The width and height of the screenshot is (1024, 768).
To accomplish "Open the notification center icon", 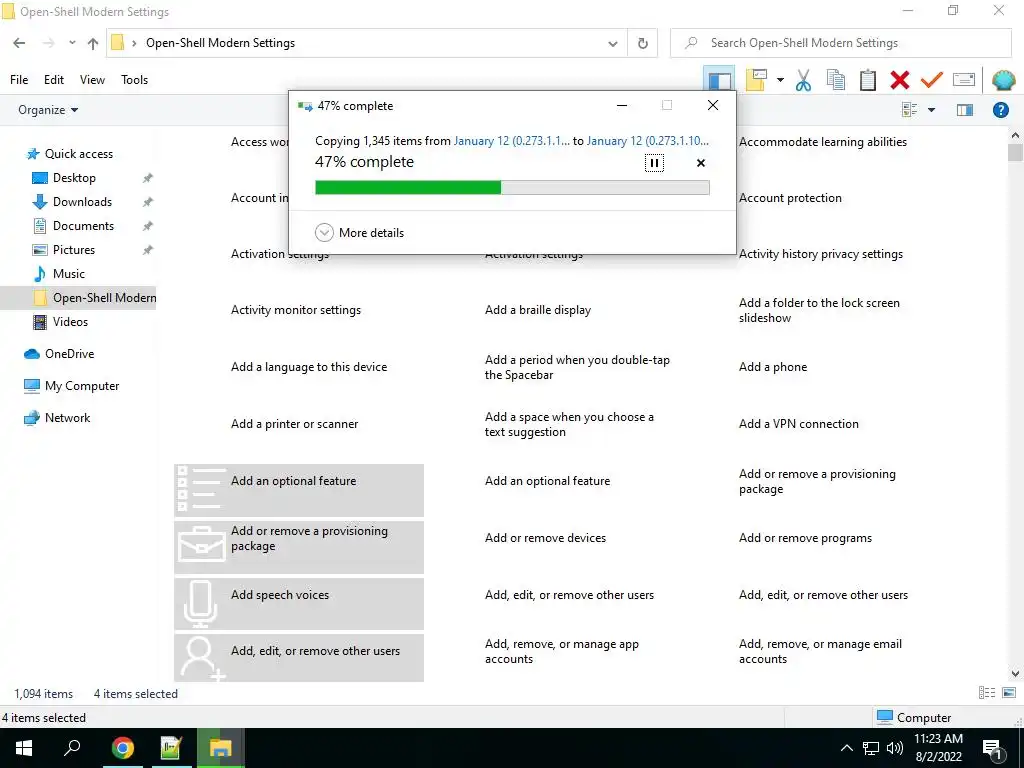I will (993, 750).
